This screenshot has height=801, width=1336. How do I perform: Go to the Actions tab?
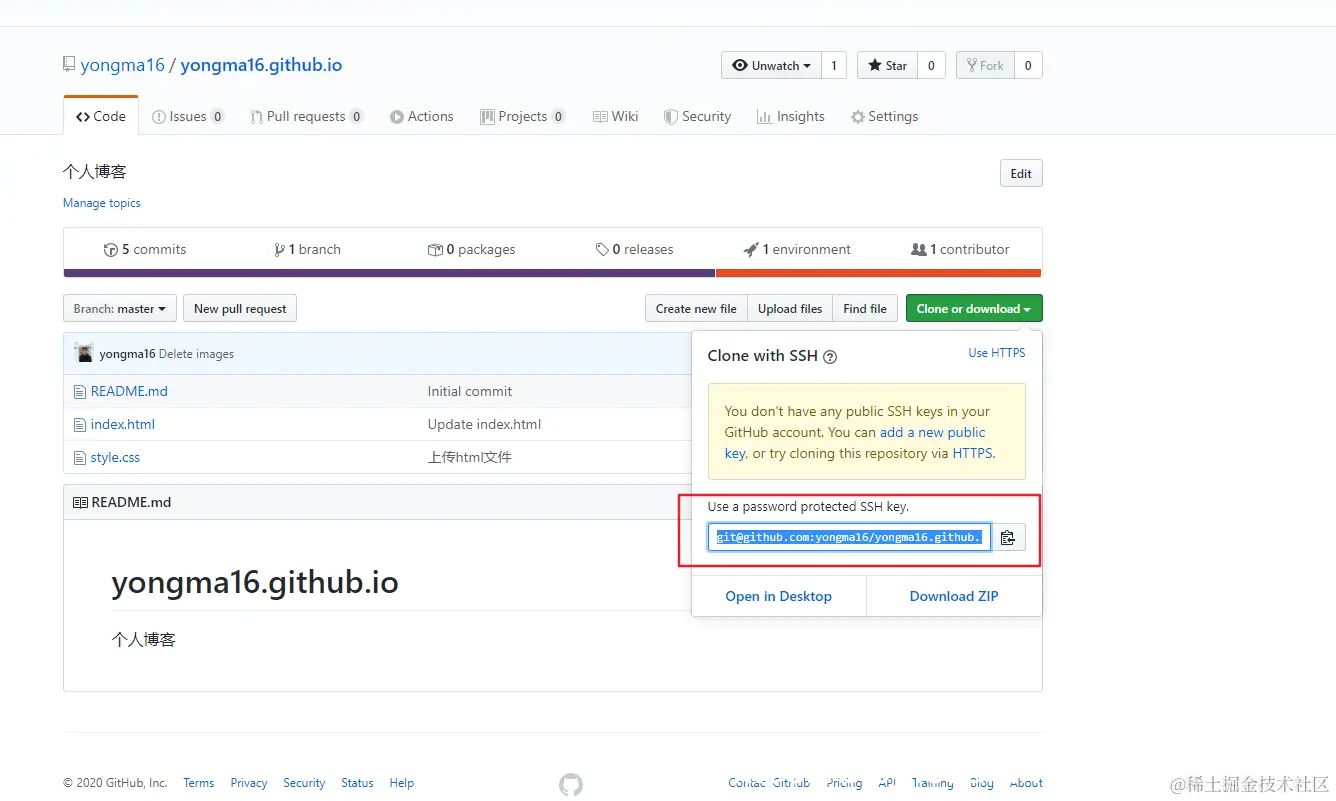422,116
